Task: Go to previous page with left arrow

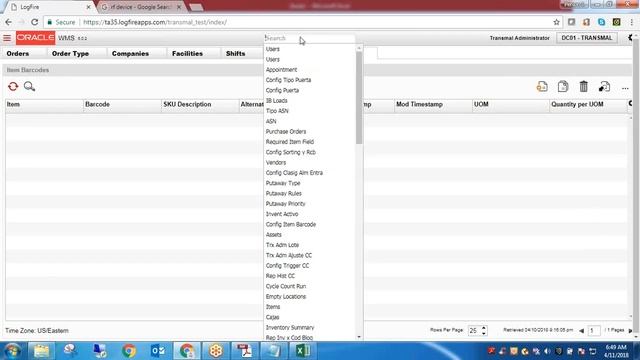Action: (581, 331)
